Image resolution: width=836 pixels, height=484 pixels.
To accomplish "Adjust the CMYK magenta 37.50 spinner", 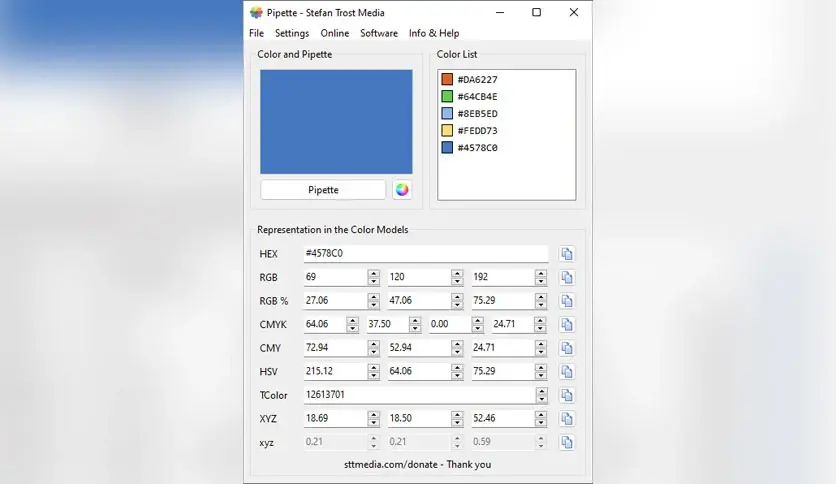I will pyautogui.click(x=415, y=324).
